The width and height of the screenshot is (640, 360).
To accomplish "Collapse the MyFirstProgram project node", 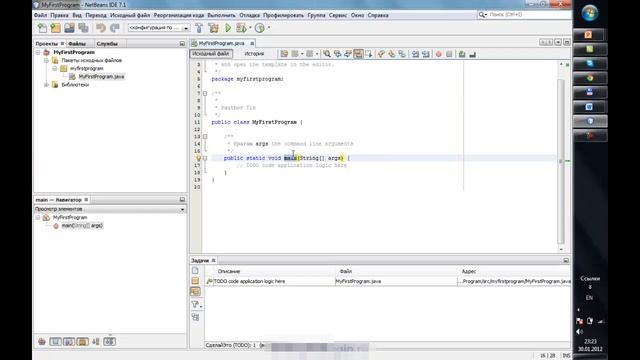I will coord(38,52).
